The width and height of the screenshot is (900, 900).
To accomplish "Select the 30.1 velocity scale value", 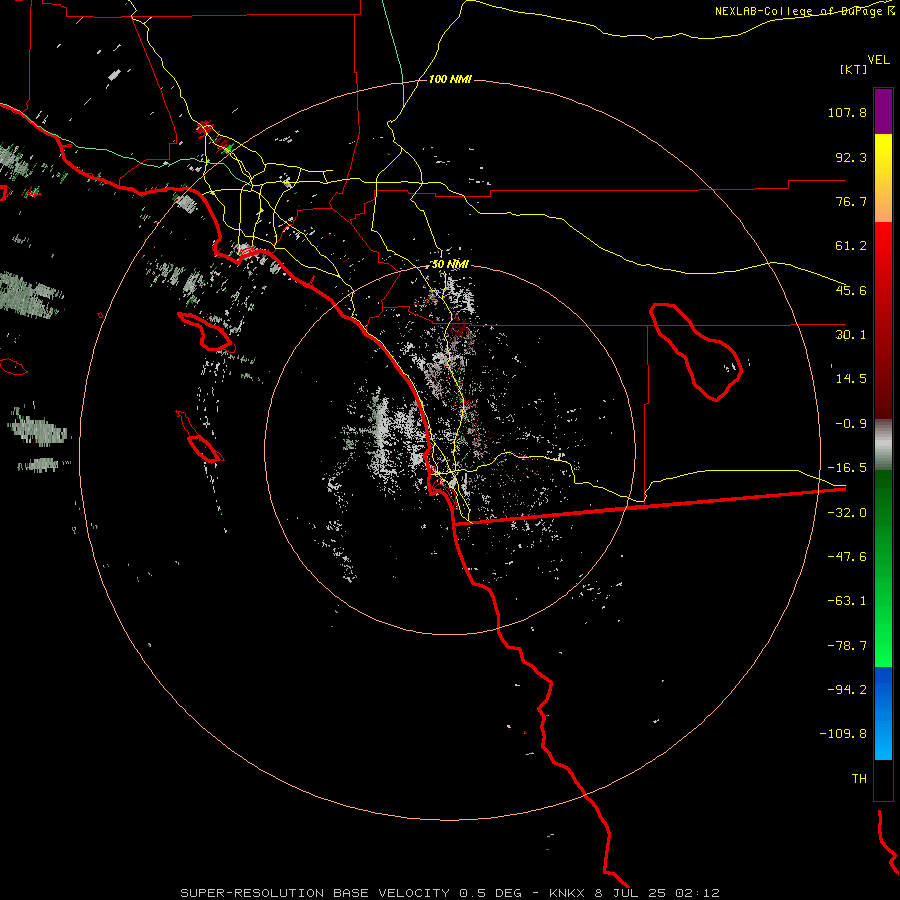I will coord(851,335).
